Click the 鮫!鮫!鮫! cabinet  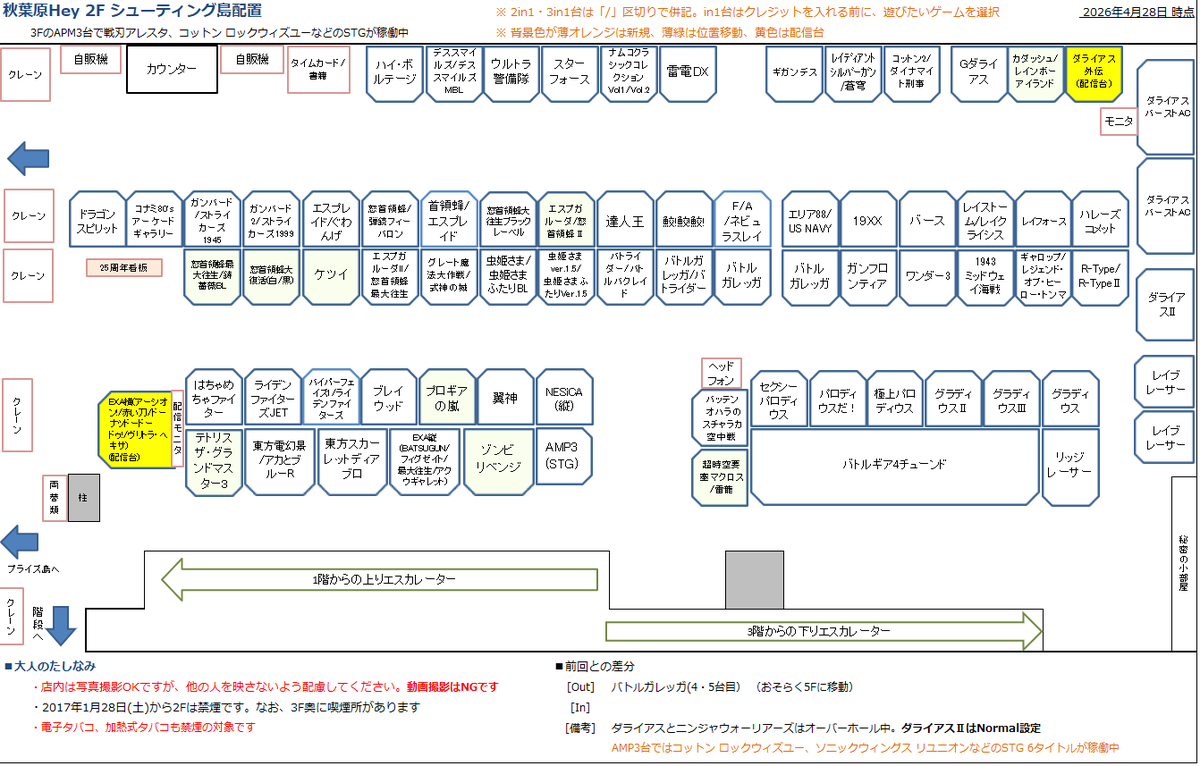(684, 221)
